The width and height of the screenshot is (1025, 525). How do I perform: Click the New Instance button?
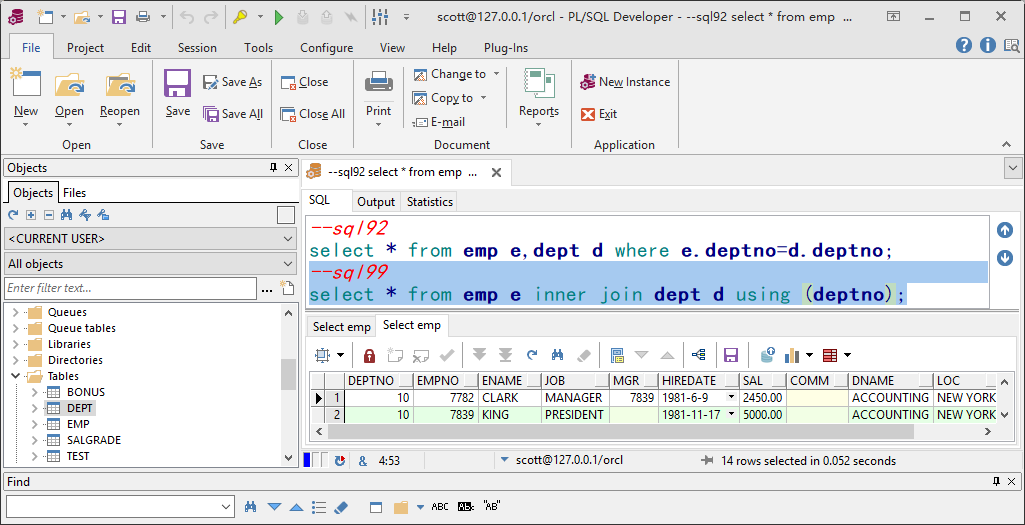[x=625, y=82]
